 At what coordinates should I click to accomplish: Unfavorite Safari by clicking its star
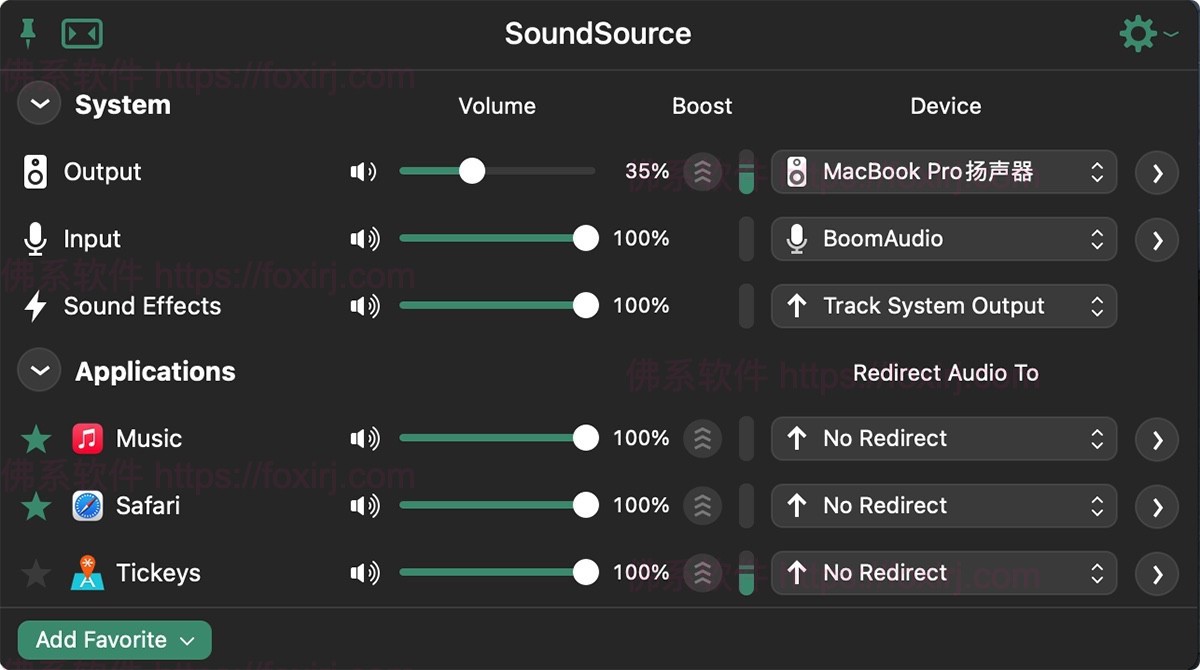(36, 506)
